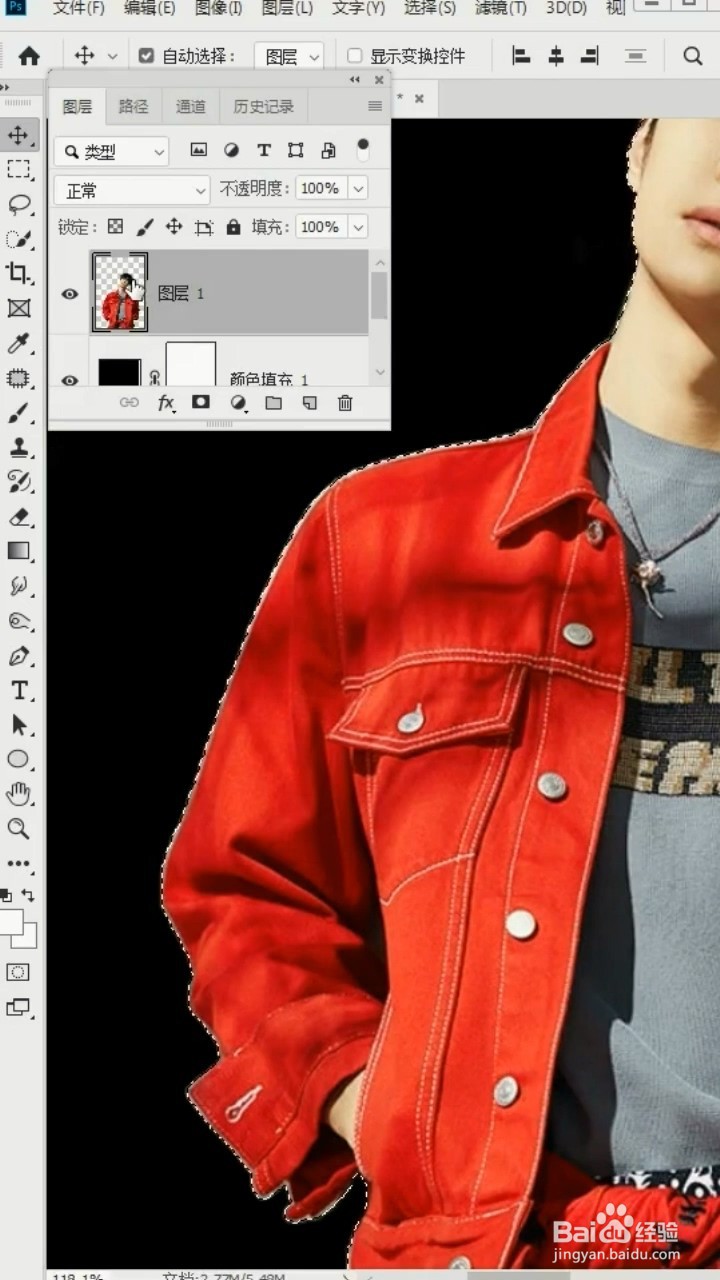Select the Spot Healing Brush tool
The image size is (720, 1280).
[19, 378]
